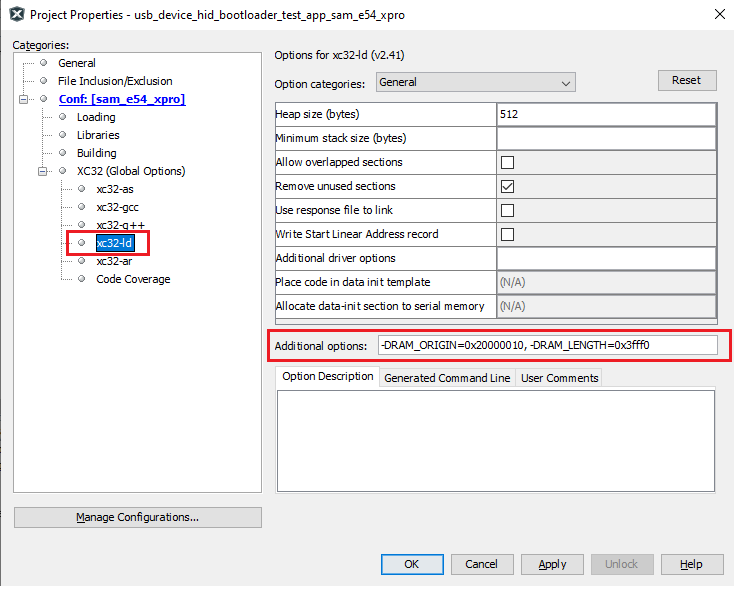Open the Option categories dropdown
The height and width of the screenshot is (589, 734).
point(475,82)
